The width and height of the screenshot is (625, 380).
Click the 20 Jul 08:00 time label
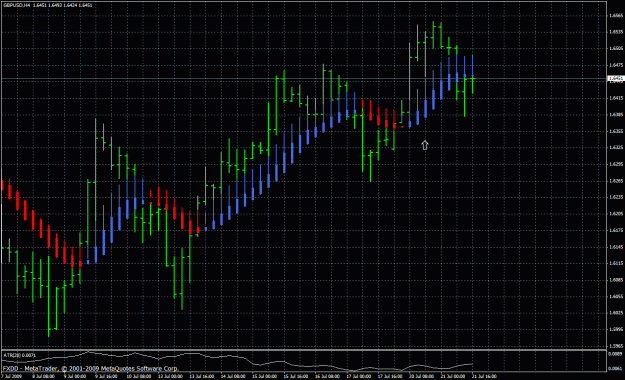coord(421,376)
